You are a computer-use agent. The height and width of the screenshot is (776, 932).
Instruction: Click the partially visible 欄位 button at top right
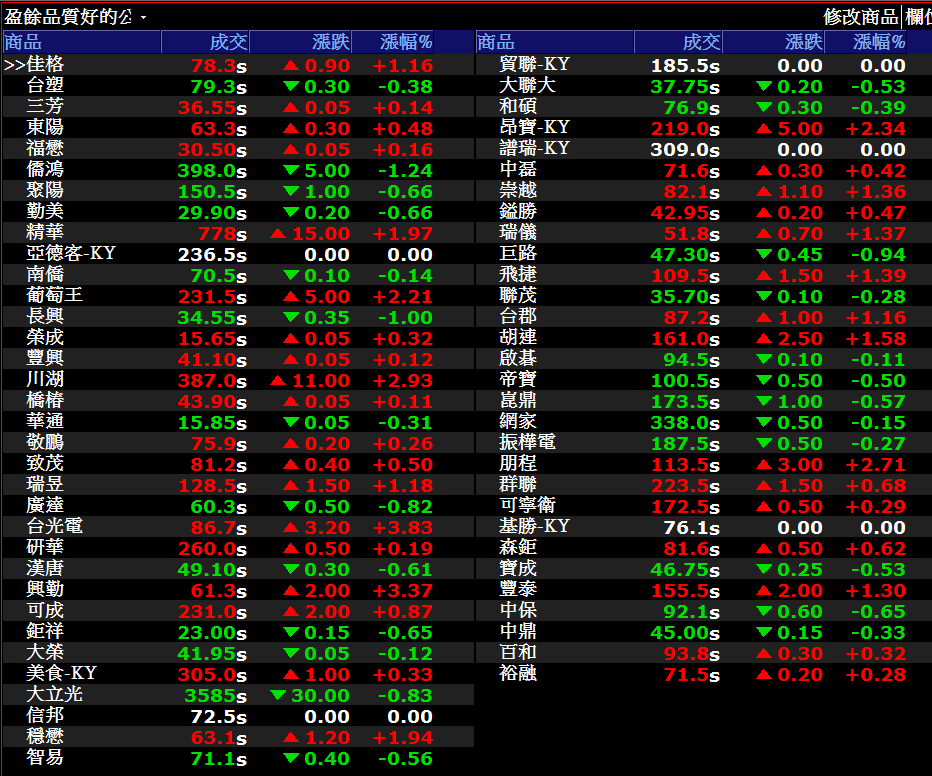[x=918, y=17]
